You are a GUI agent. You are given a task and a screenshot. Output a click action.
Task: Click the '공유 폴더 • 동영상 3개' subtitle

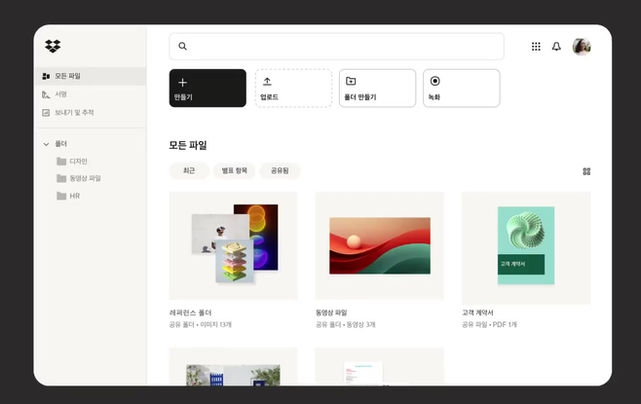(x=345, y=325)
